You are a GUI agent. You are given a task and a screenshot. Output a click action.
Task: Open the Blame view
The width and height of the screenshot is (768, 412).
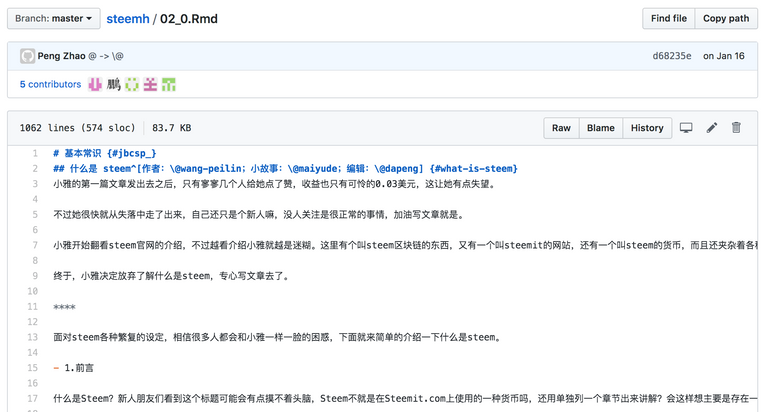point(601,128)
